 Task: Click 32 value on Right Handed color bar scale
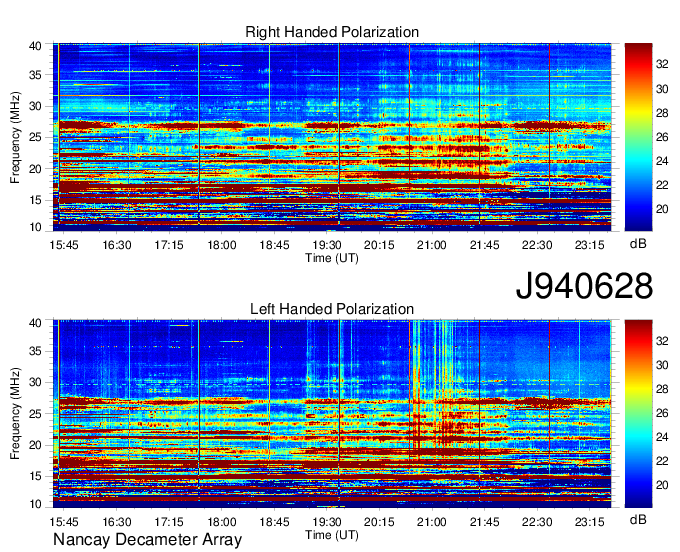(x=662, y=65)
